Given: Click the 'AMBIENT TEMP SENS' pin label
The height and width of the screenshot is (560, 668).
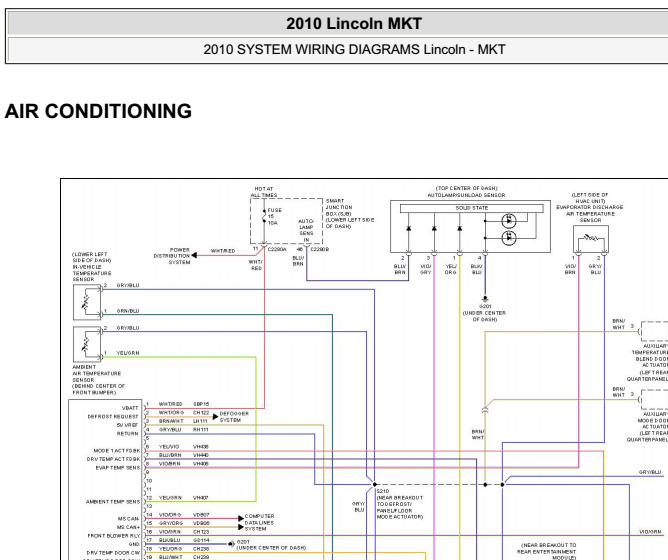Looking at the screenshot, I should click(x=113, y=502).
